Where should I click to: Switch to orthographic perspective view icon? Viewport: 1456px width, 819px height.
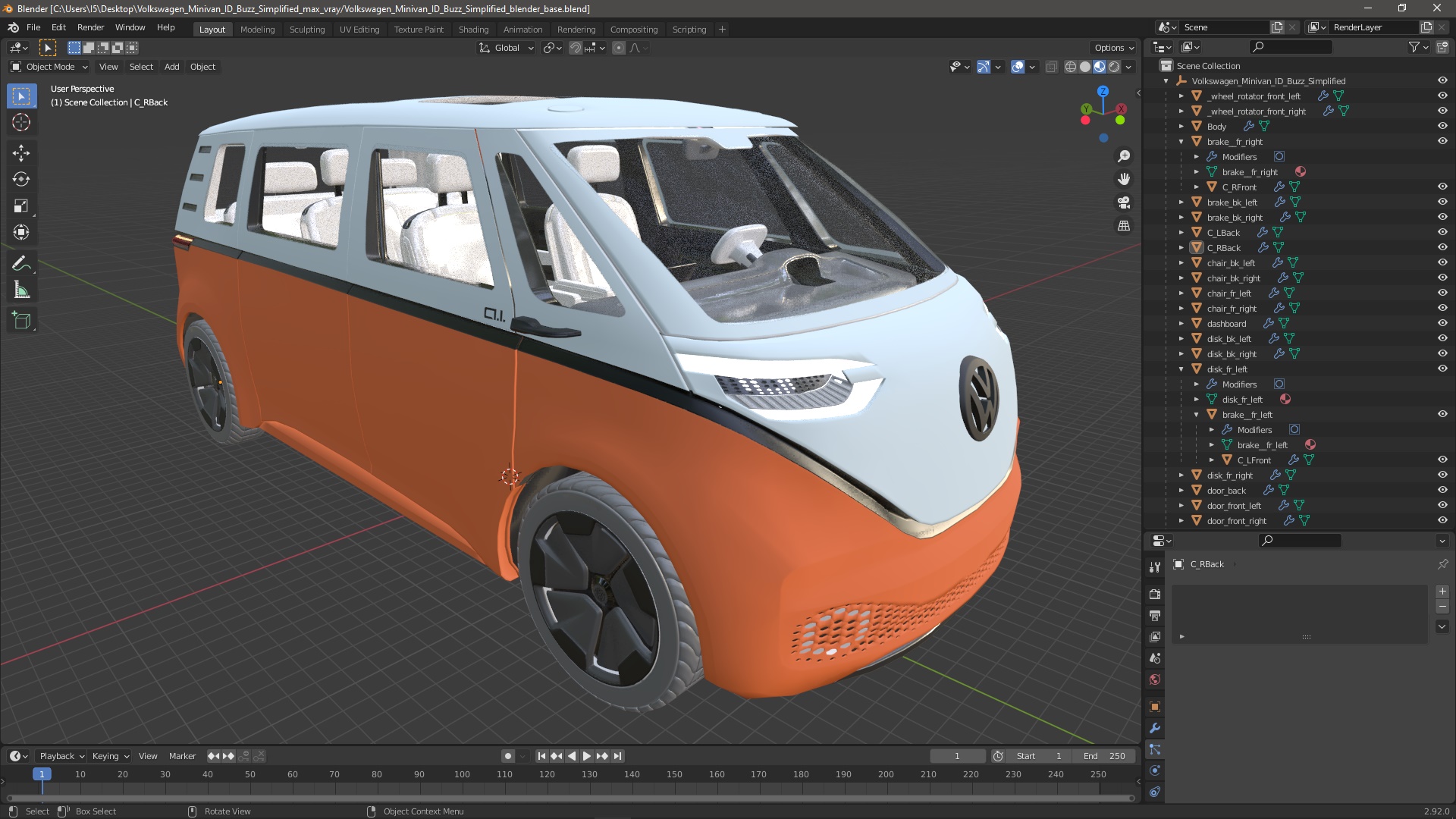[1124, 226]
